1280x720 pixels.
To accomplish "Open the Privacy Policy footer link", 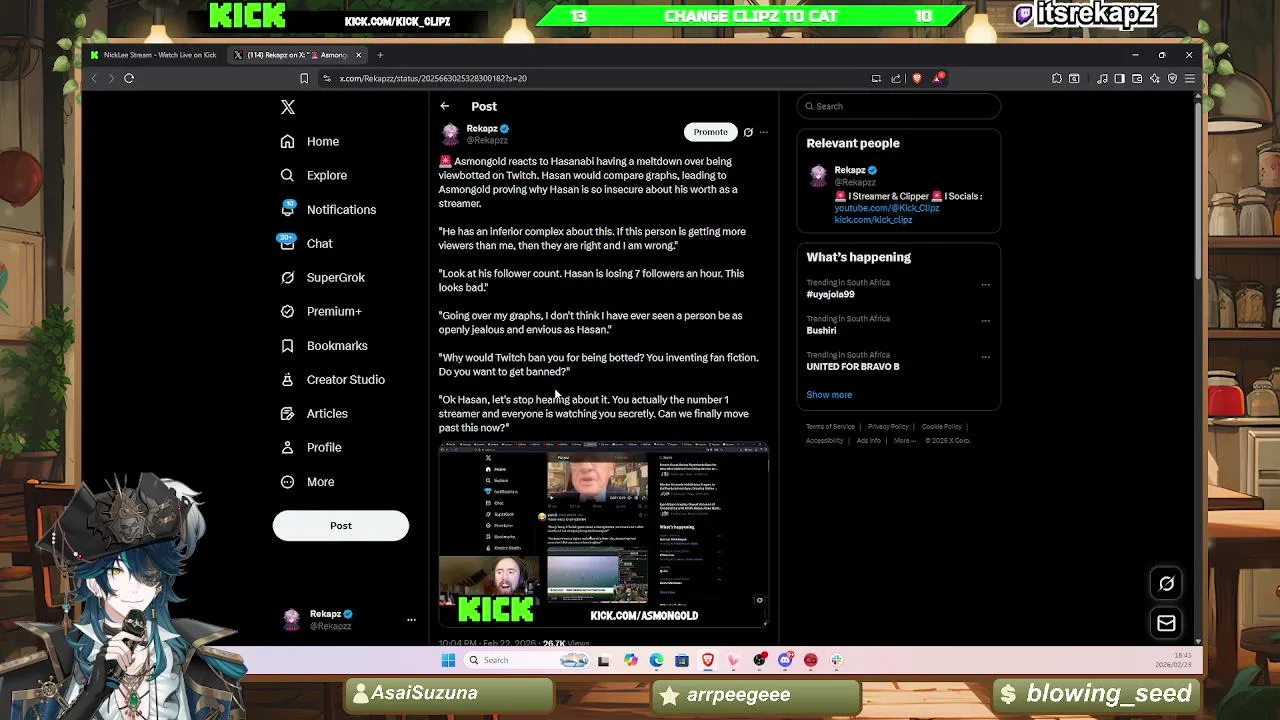I will tap(888, 427).
